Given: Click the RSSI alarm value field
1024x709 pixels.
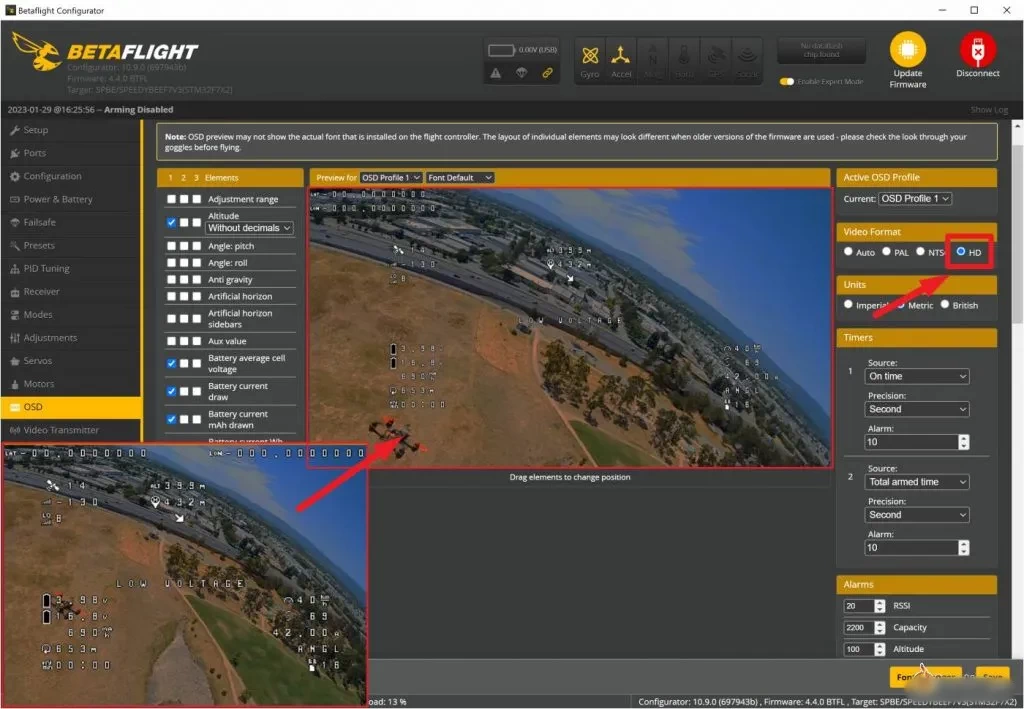Looking at the screenshot, I should (858, 606).
